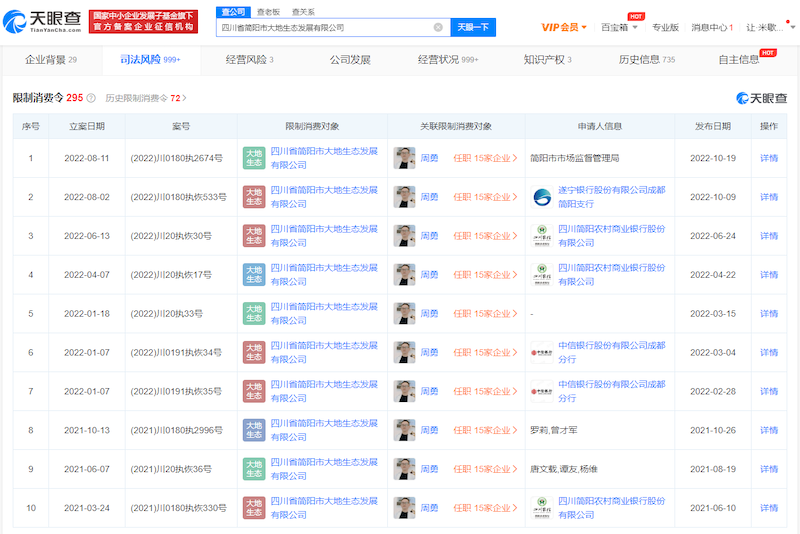This screenshot has height=534, width=800.
Task: Click the 周勇 name link in row 8
Action: (x=429, y=430)
